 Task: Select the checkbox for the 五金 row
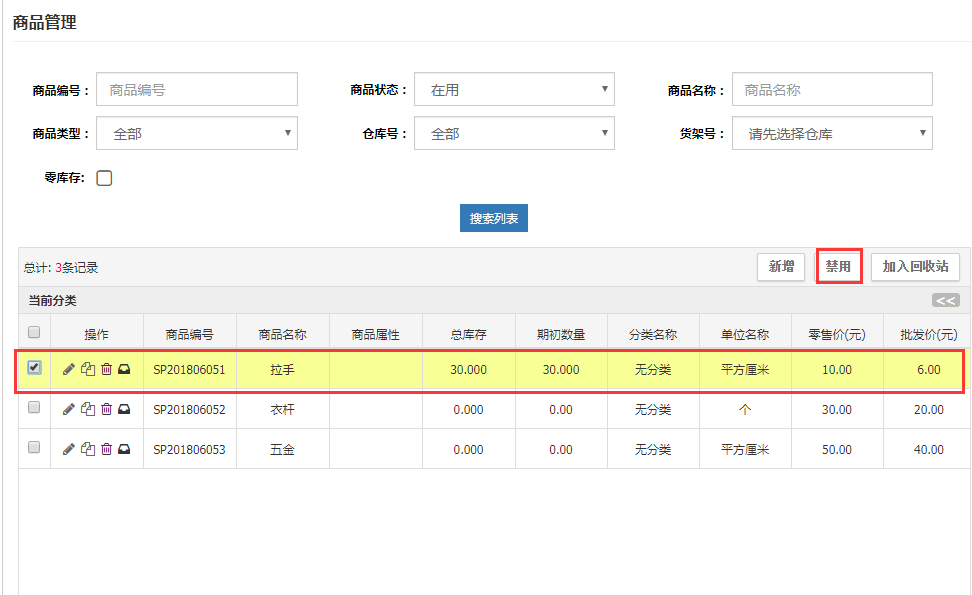[34, 448]
